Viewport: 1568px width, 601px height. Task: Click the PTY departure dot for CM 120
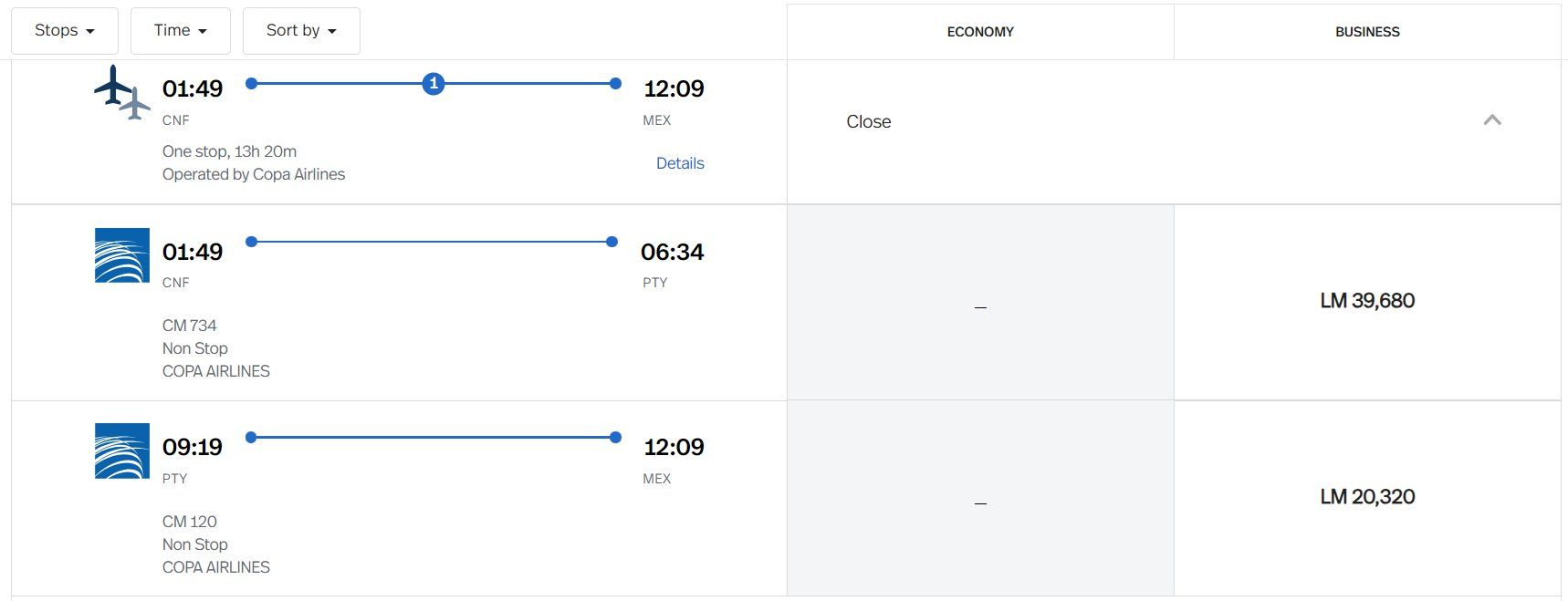click(x=251, y=438)
